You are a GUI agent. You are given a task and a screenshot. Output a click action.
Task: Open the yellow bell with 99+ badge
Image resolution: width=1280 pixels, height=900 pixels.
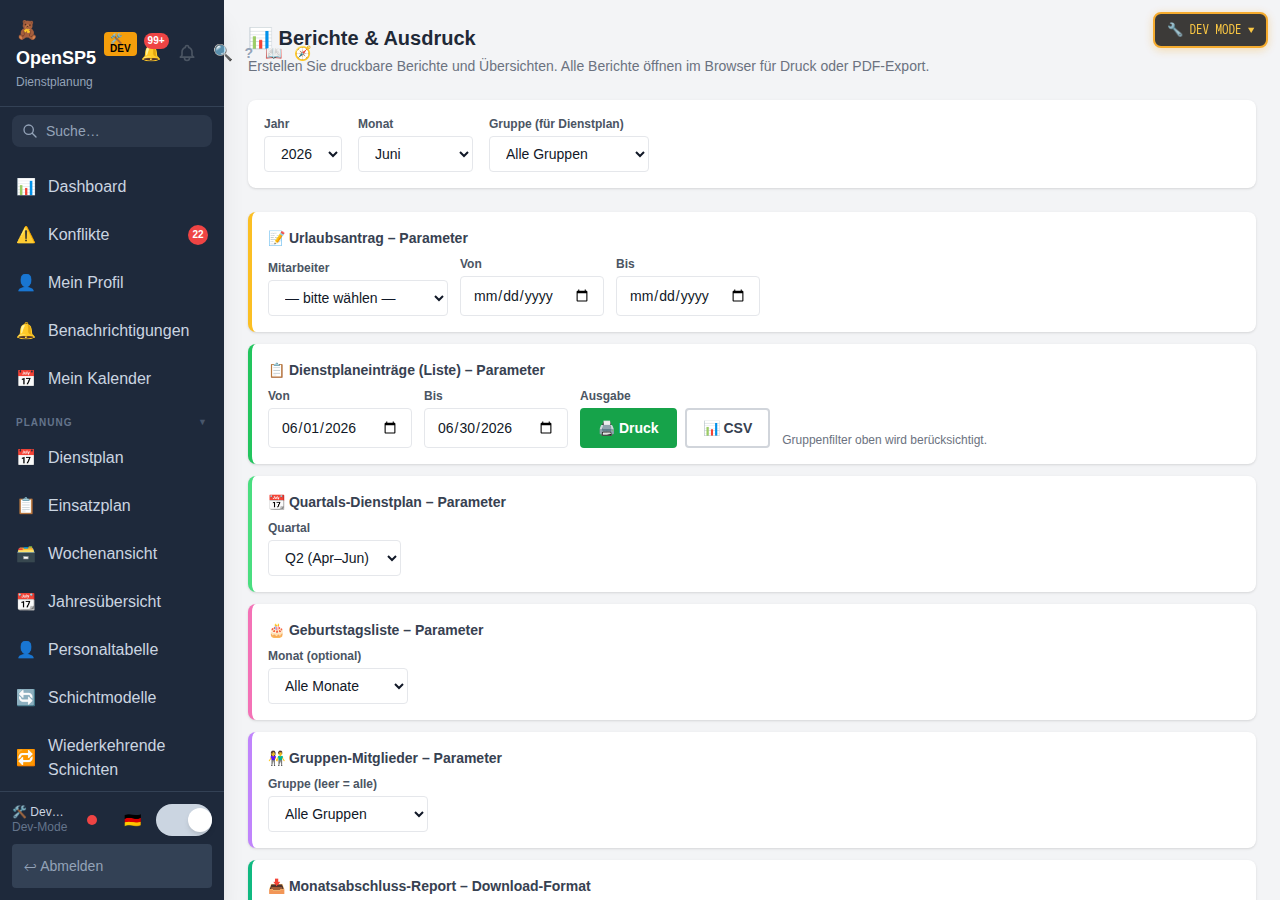pos(151,52)
